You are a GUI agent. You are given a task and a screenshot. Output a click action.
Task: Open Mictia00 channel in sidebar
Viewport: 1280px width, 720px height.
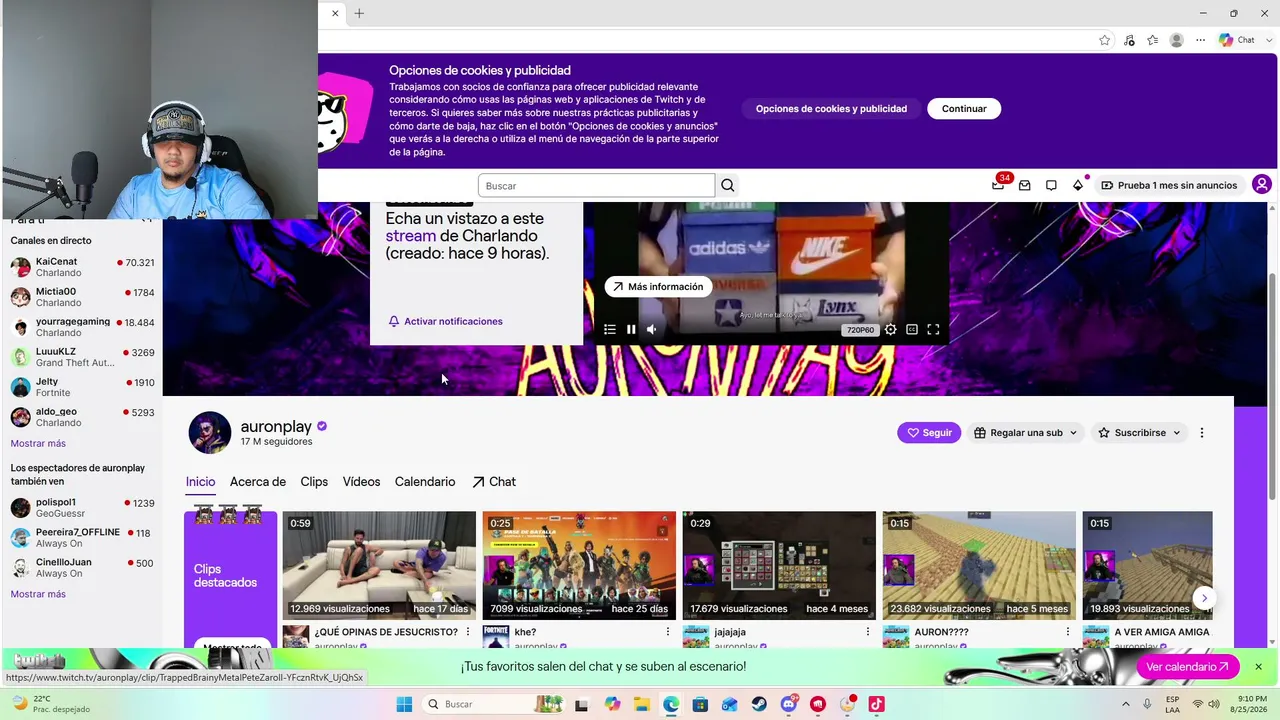click(x=82, y=297)
